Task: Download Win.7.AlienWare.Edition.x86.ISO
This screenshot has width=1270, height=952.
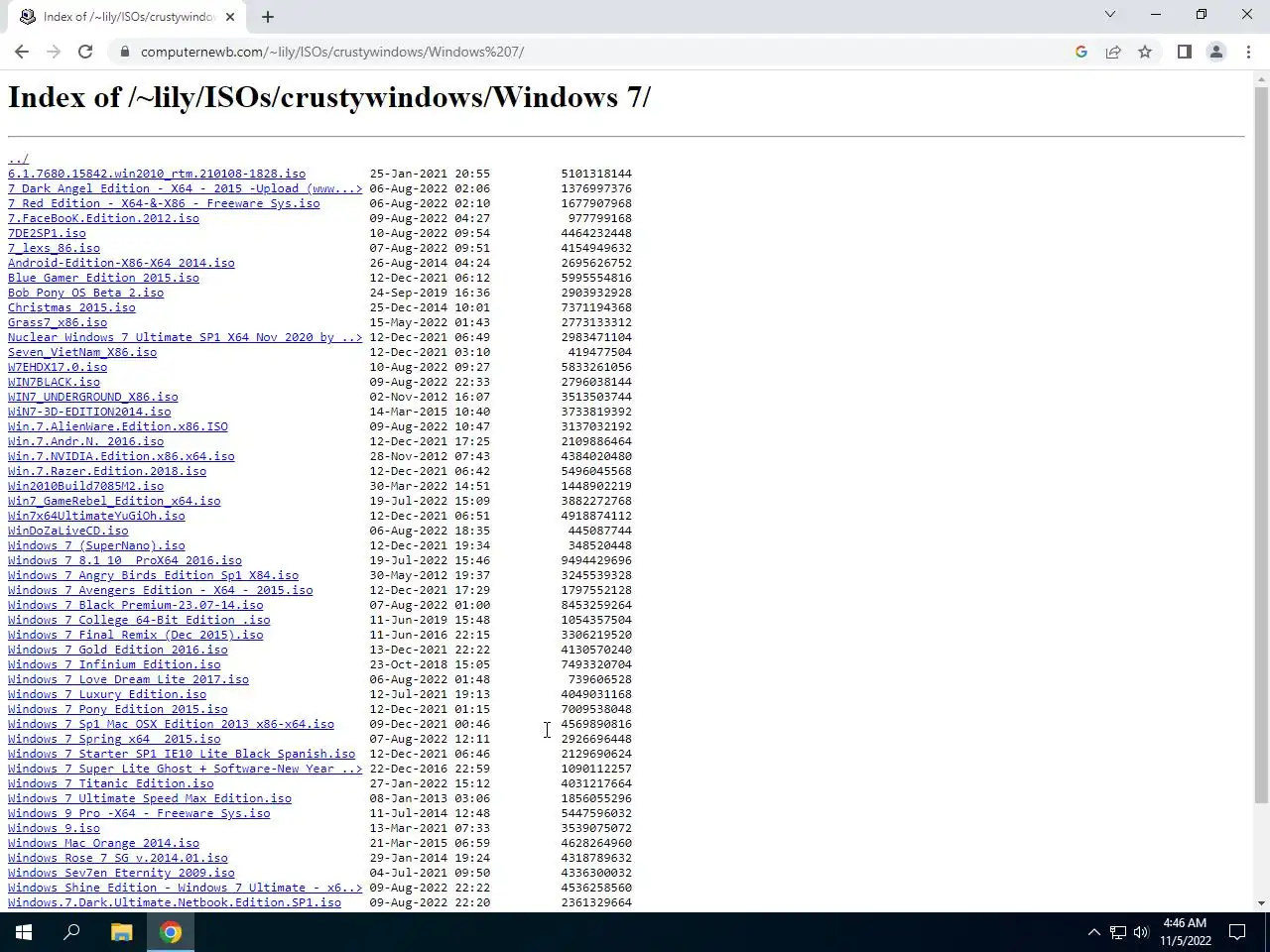Action: click(x=118, y=426)
